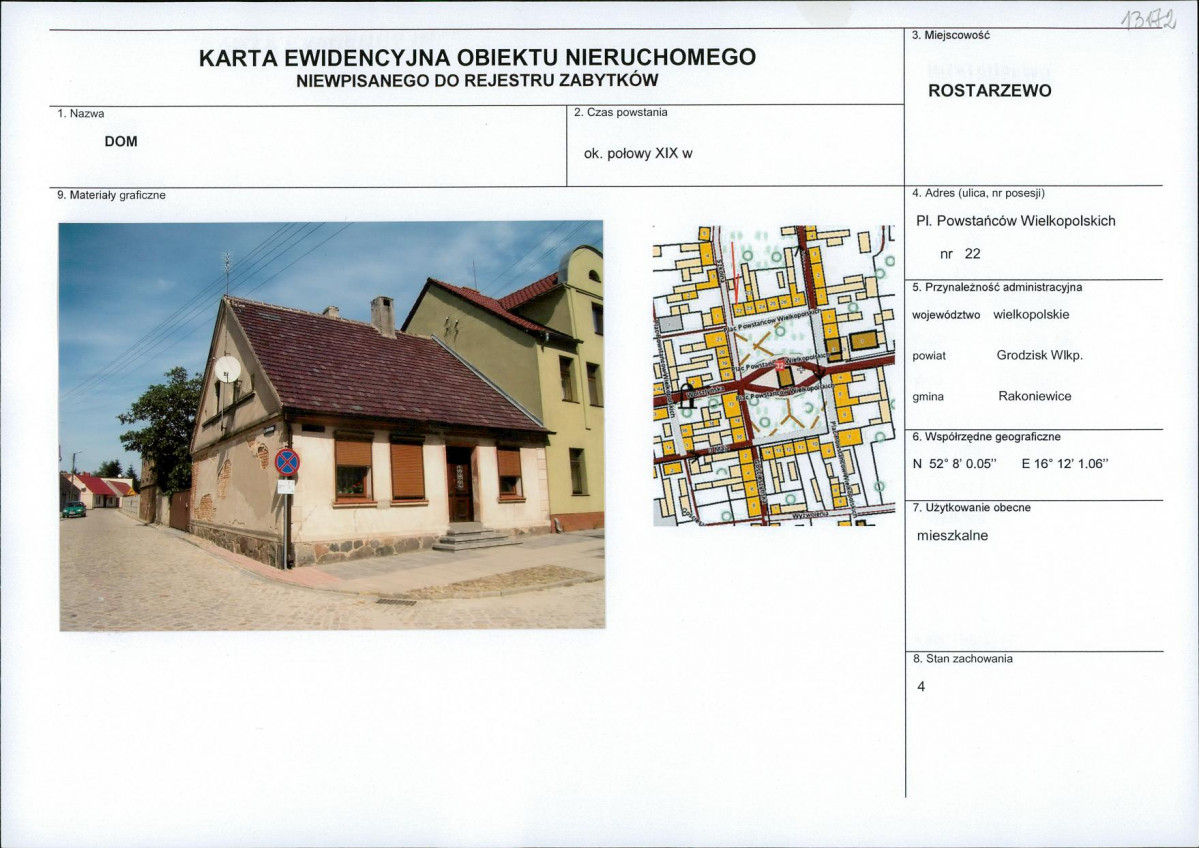The width and height of the screenshot is (1199, 848).
Task: Select the address 'Pl. Powstańców Wielkopolskich'
Action: (x=1015, y=221)
